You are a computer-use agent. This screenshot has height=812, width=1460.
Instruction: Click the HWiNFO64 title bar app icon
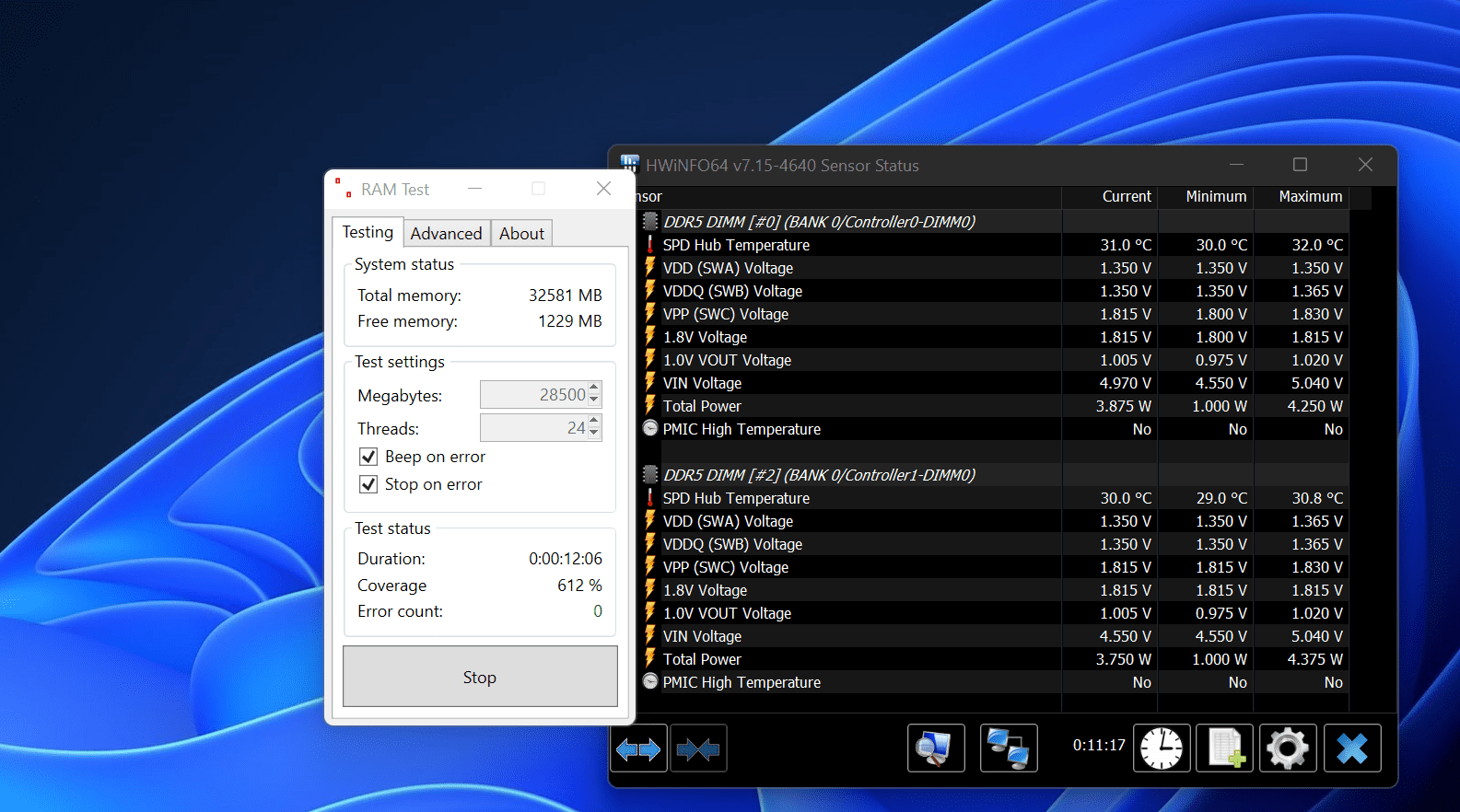coord(629,164)
